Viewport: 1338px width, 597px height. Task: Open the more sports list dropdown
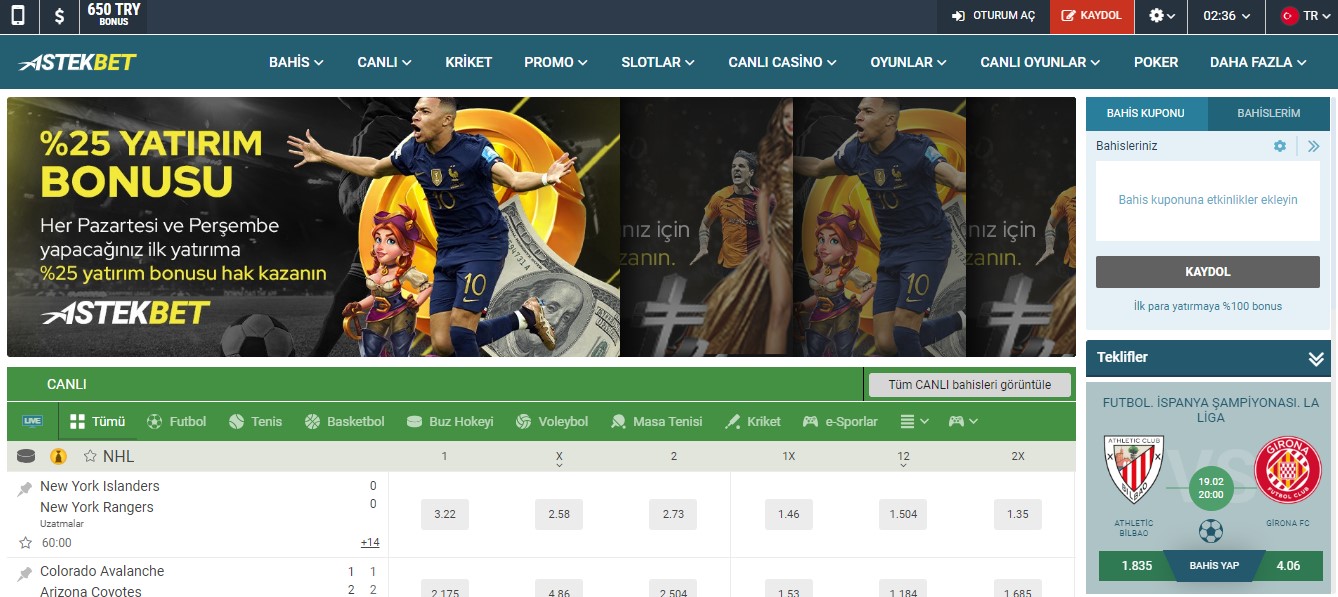point(914,421)
